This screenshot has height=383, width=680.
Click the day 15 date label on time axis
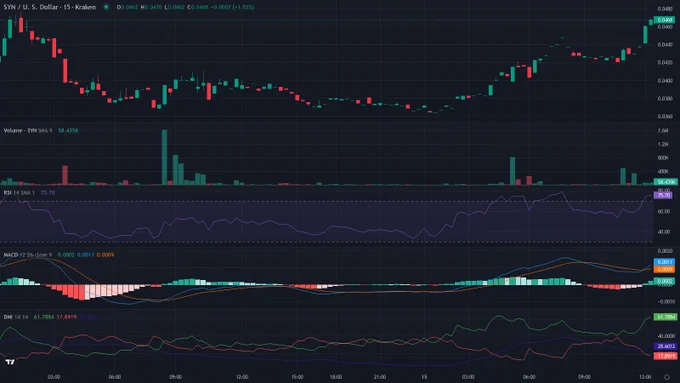pyautogui.click(x=424, y=377)
